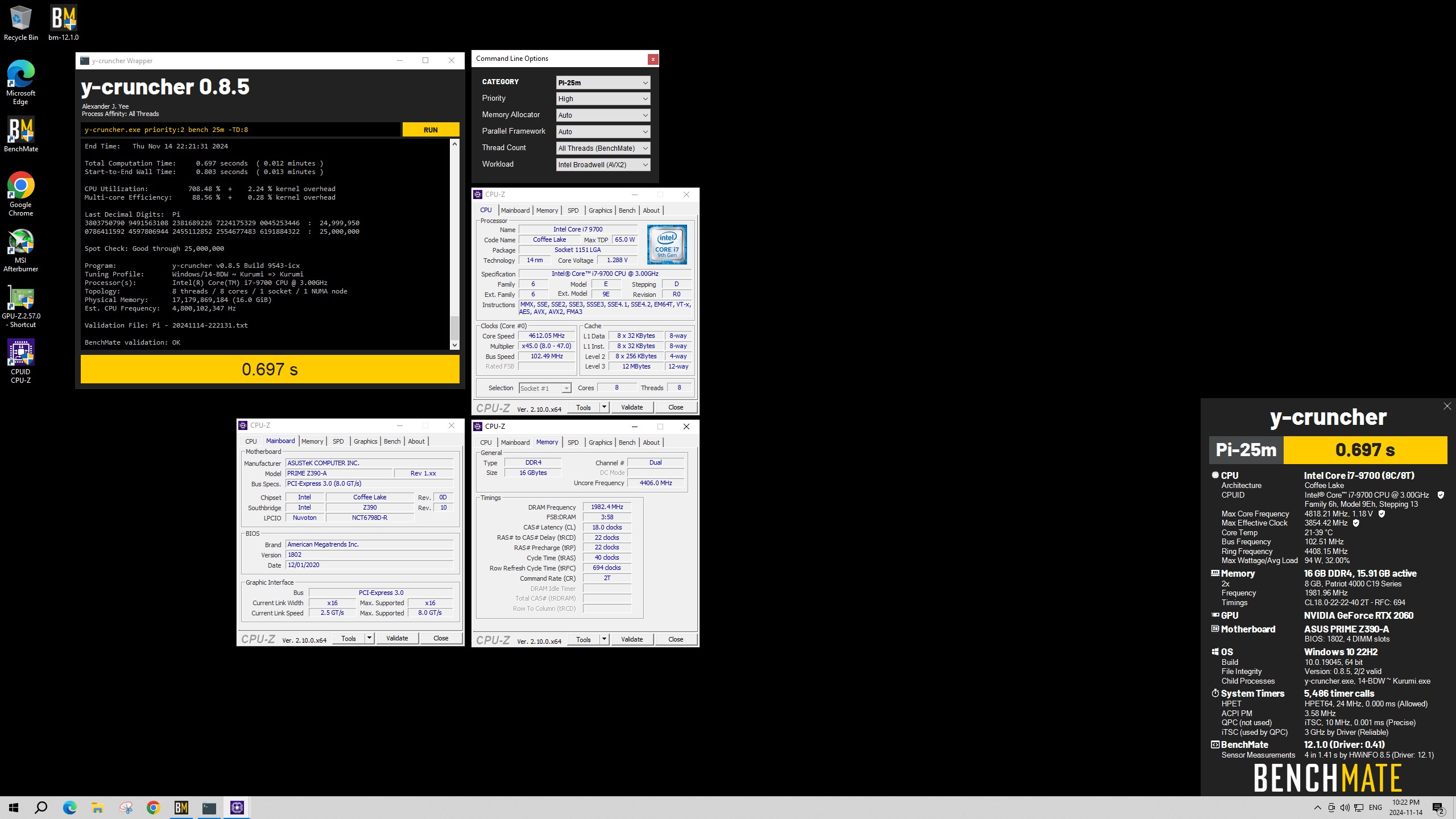The image size is (1456, 819).
Task: Open the Memory Allocator dropdown
Action: tap(603, 115)
